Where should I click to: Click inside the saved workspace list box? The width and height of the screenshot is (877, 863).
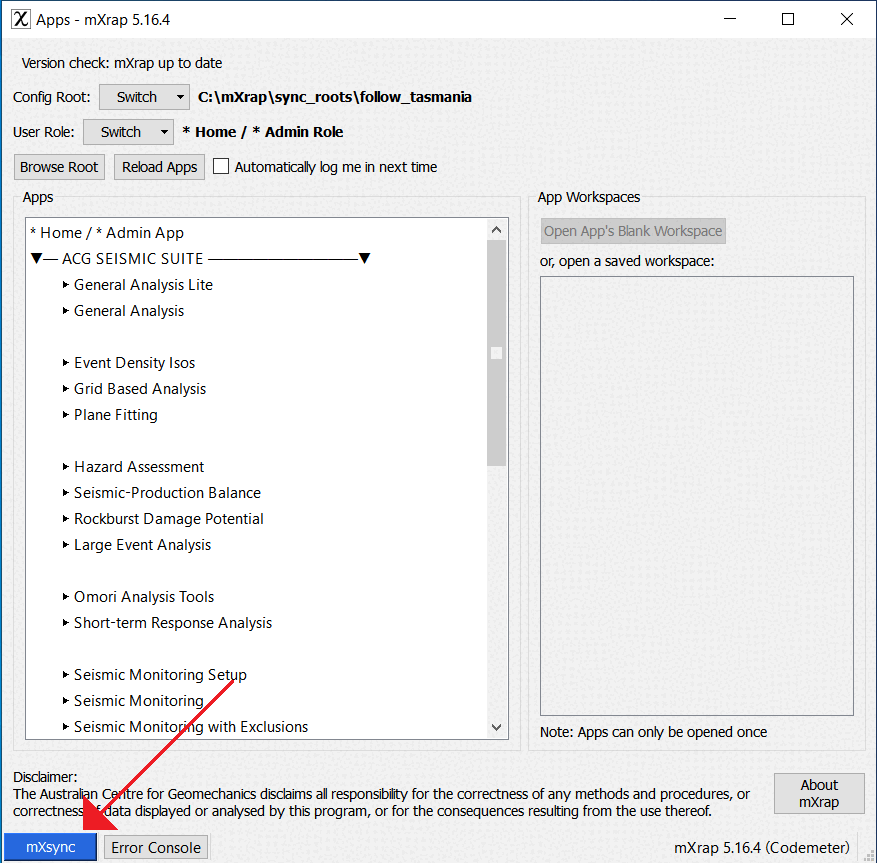[697, 496]
